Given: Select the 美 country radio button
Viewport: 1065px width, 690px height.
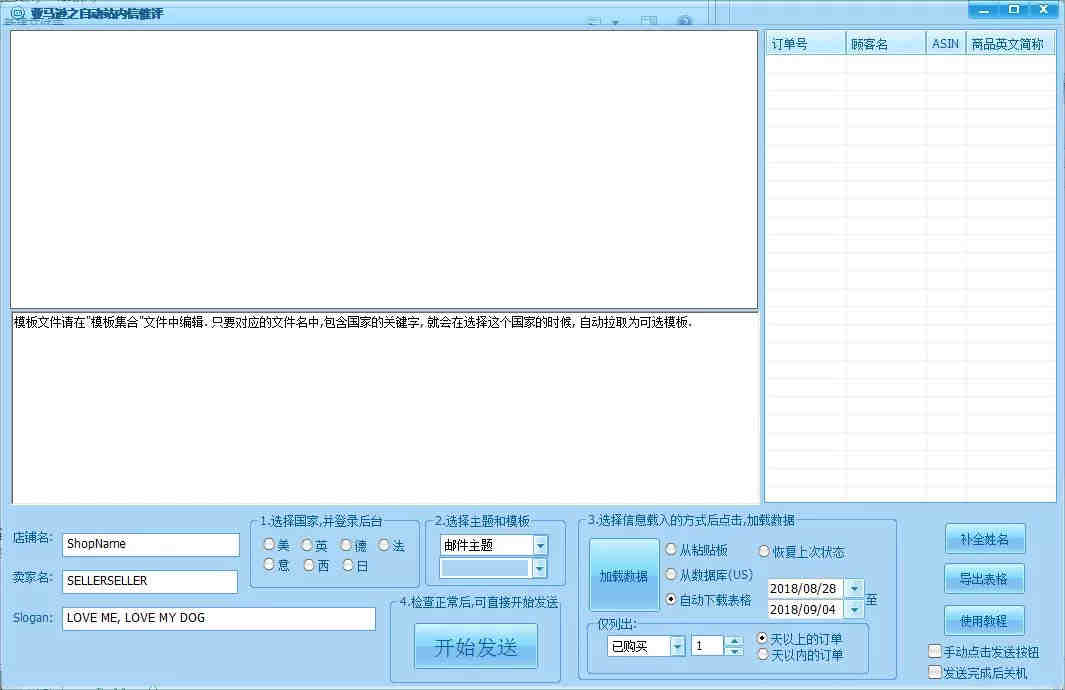Looking at the screenshot, I should [x=269, y=545].
